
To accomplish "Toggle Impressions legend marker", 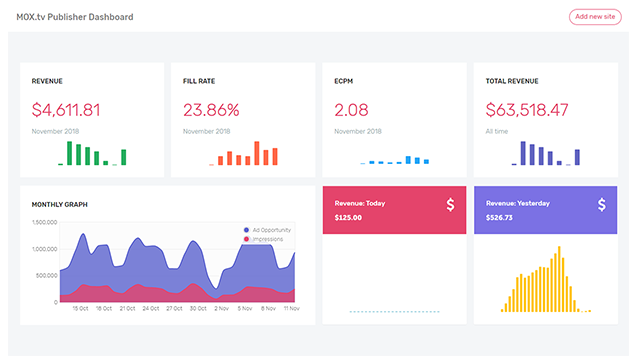I will (x=246, y=239).
